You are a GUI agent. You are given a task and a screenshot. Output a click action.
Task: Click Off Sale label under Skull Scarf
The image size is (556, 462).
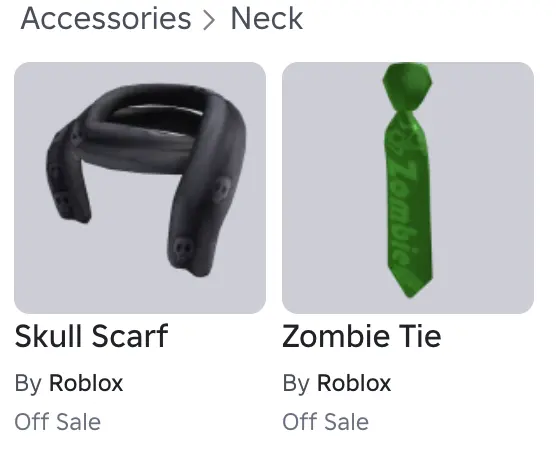coord(58,422)
